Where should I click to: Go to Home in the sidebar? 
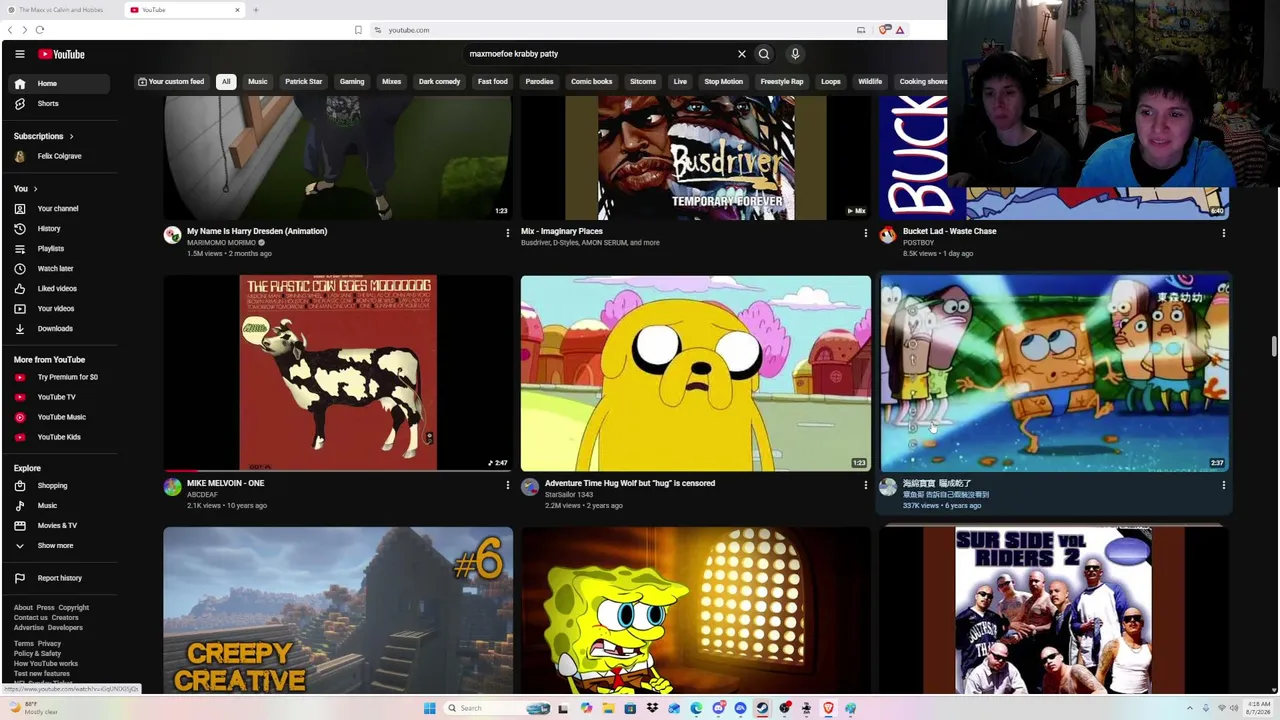[x=60, y=84]
